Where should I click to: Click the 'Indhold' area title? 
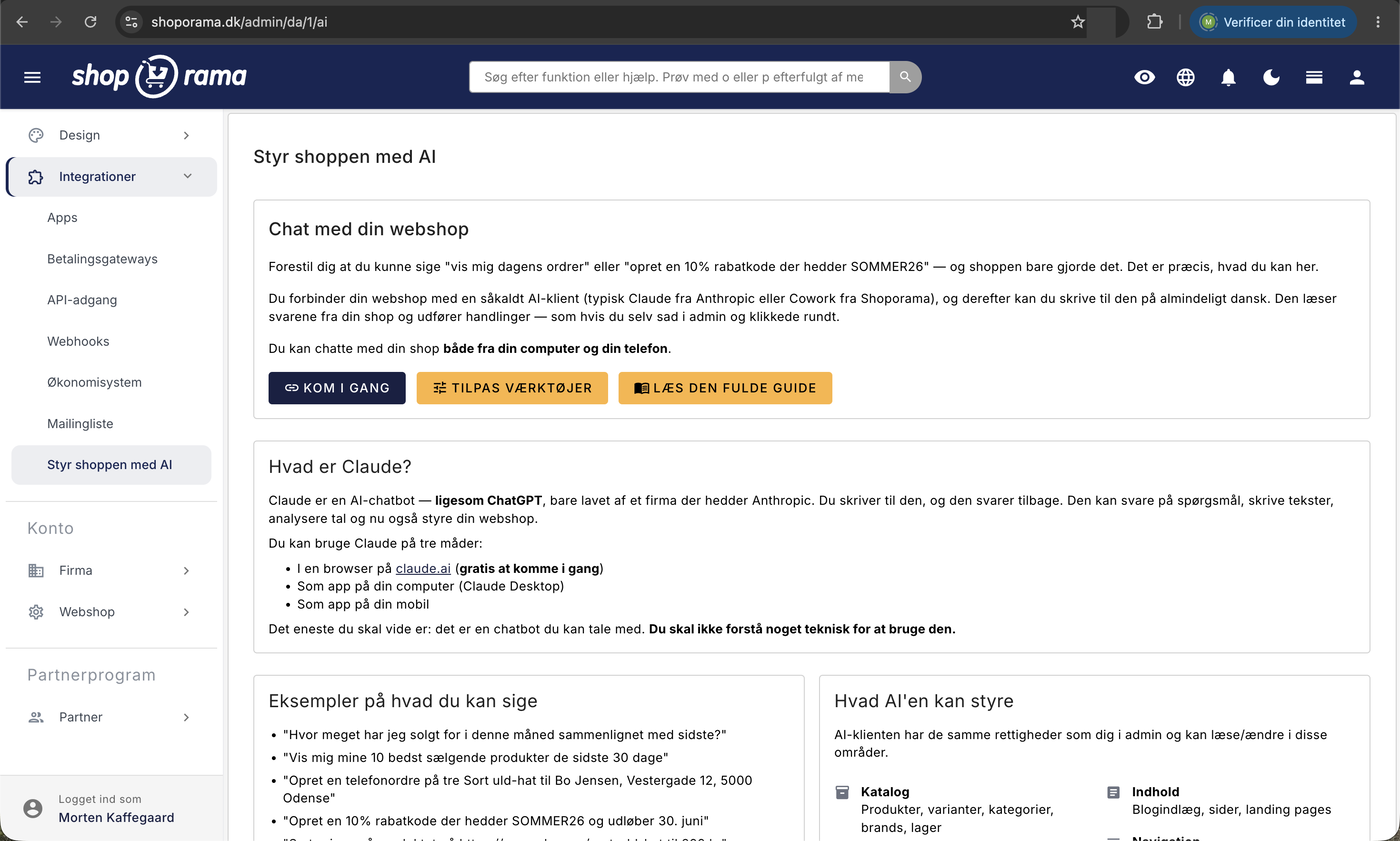[1156, 792]
